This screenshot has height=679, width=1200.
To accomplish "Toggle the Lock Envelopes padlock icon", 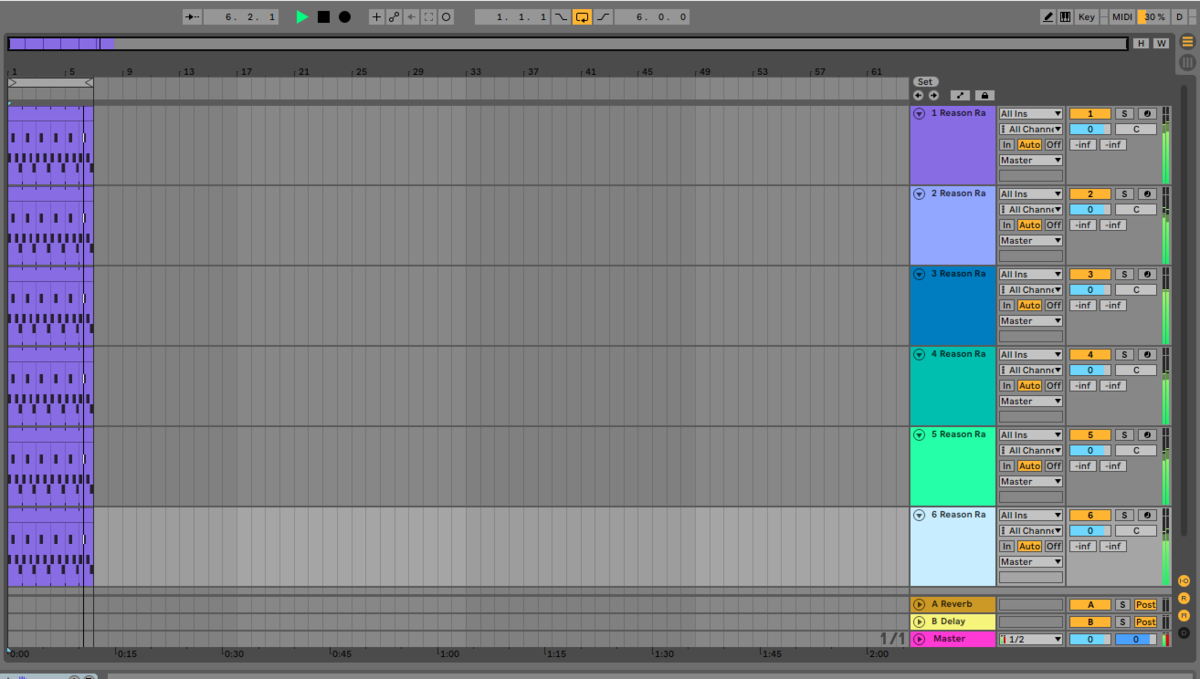I will [x=985, y=95].
